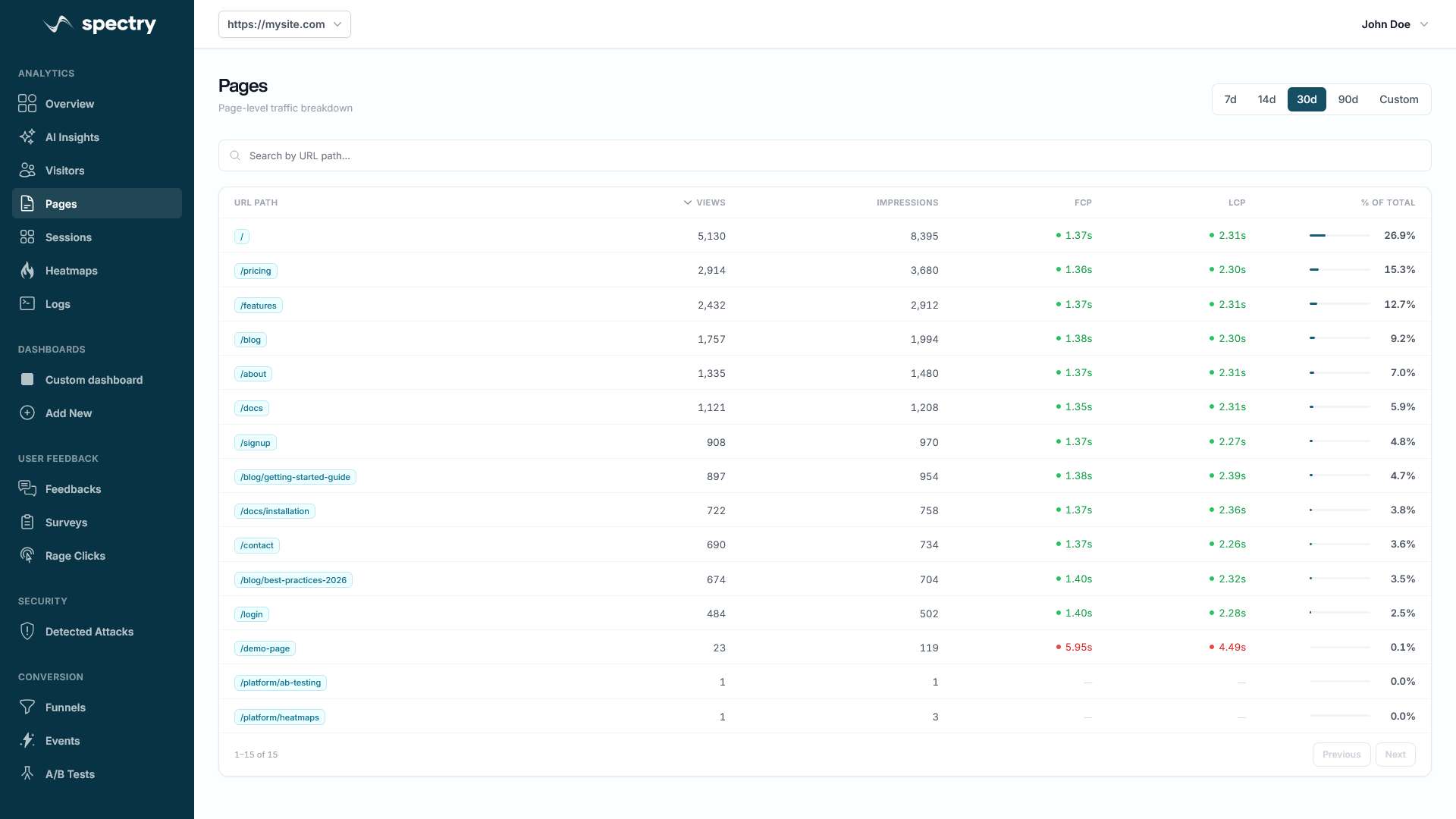Image resolution: width=1456 pixels, height=819 pixels.
Task: Expand the https://mysite.com site dropdown
Action: click(284, 24)
